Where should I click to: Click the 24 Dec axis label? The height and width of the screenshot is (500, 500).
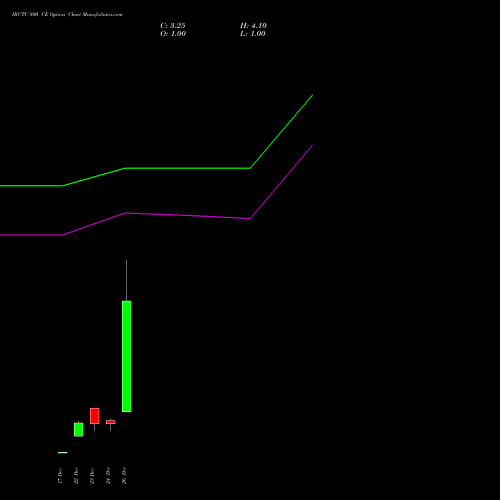click(x=108, y=476)
